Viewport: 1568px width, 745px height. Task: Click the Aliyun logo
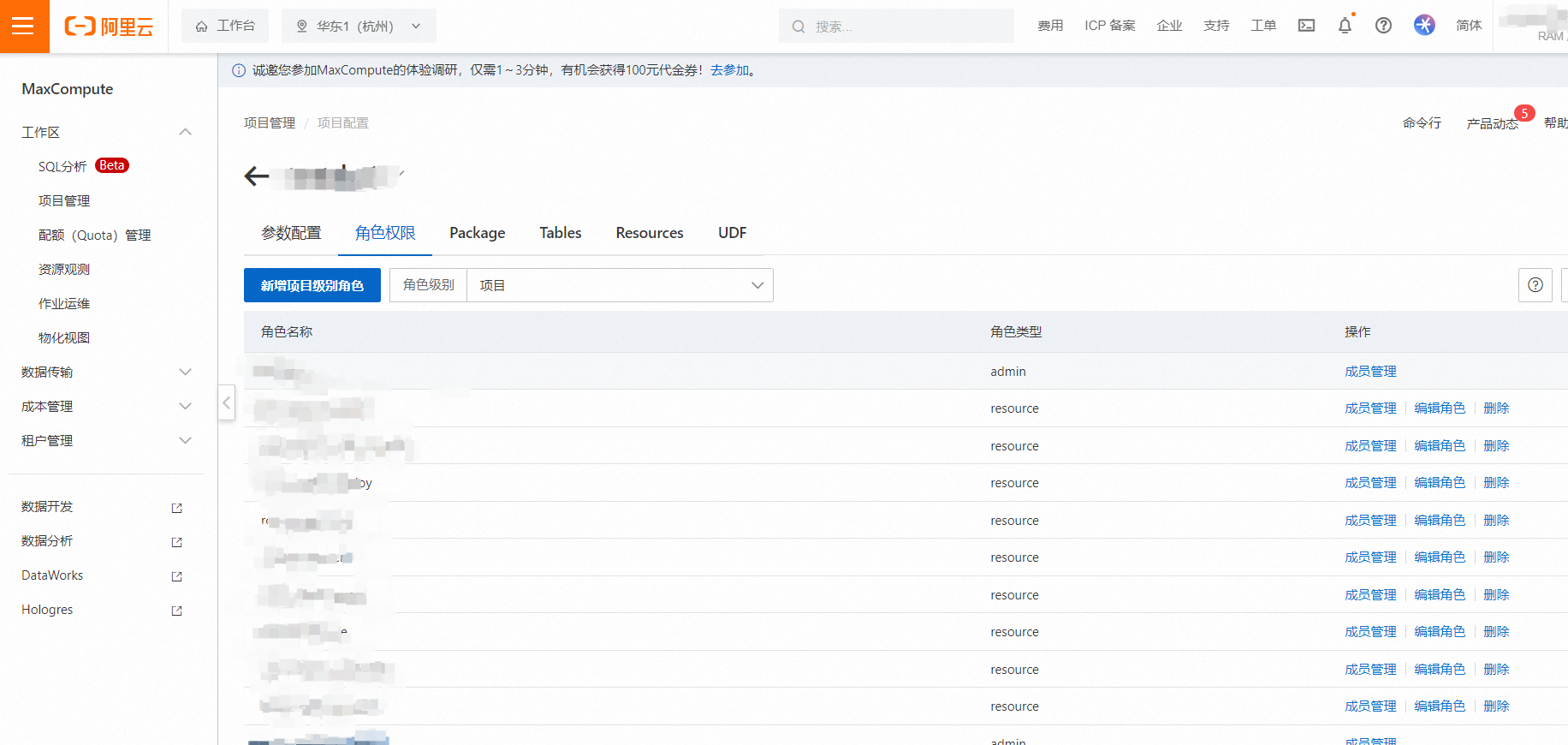(x=109, y=27)
